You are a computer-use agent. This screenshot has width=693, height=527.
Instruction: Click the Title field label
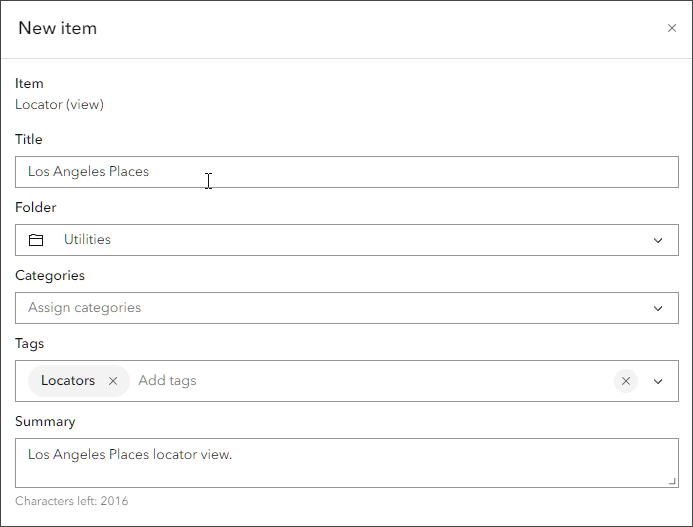tap(29, 139)
